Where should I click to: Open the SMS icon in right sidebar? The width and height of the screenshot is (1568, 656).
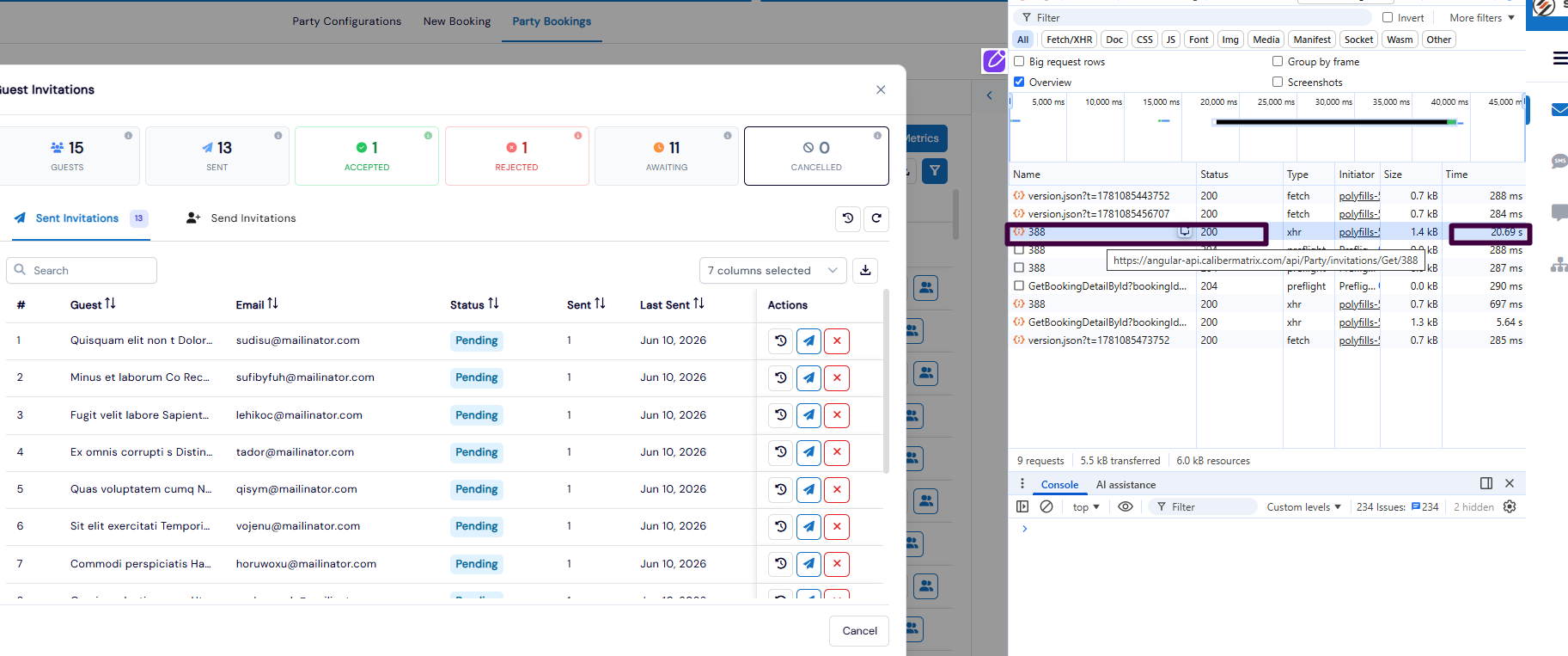[x=1559, y=161]
